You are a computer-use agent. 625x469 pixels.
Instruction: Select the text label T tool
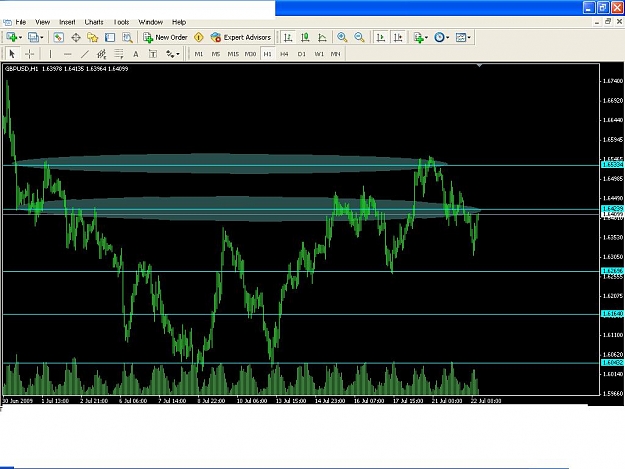tap(153, 54)
